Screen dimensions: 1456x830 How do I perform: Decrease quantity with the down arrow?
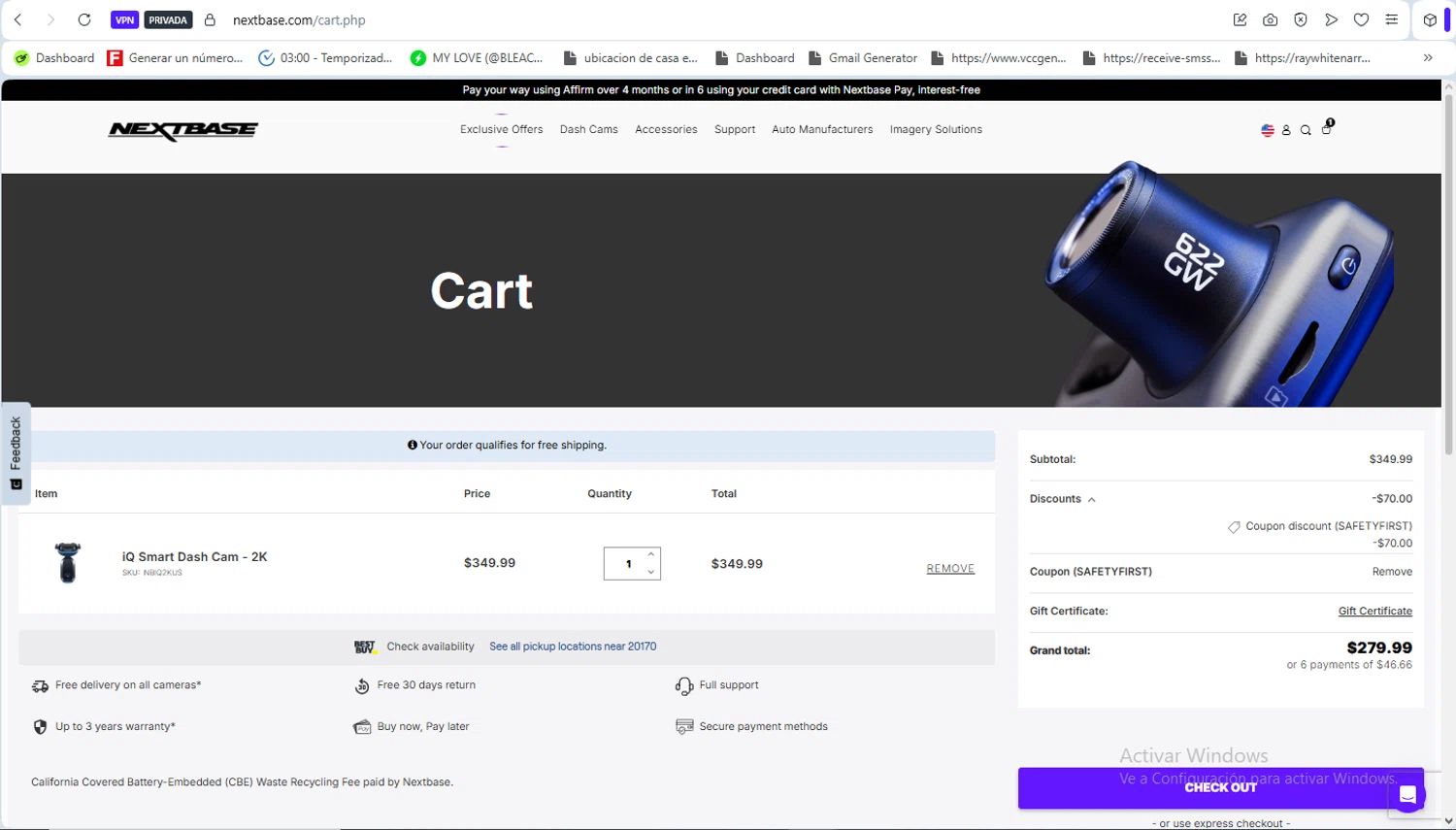tap(650, 572)
